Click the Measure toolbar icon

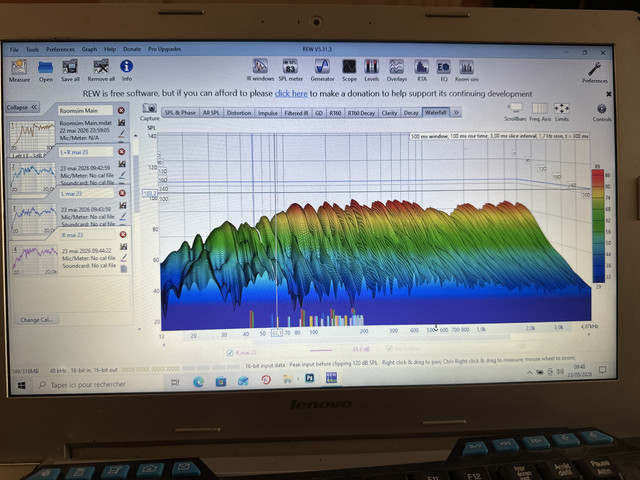point(19,71)
